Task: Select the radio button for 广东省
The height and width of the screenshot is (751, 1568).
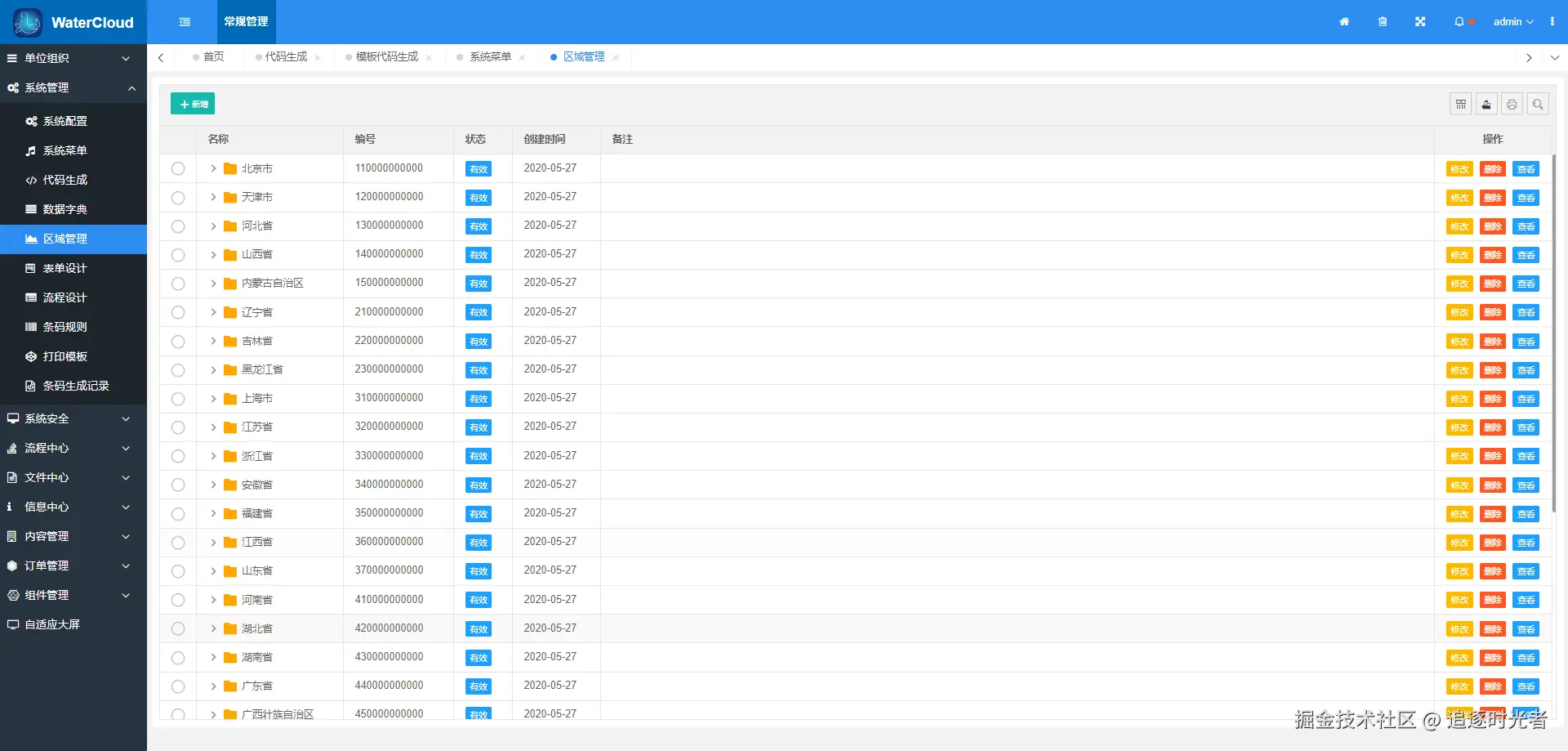Action: click(x=178, y=686)
